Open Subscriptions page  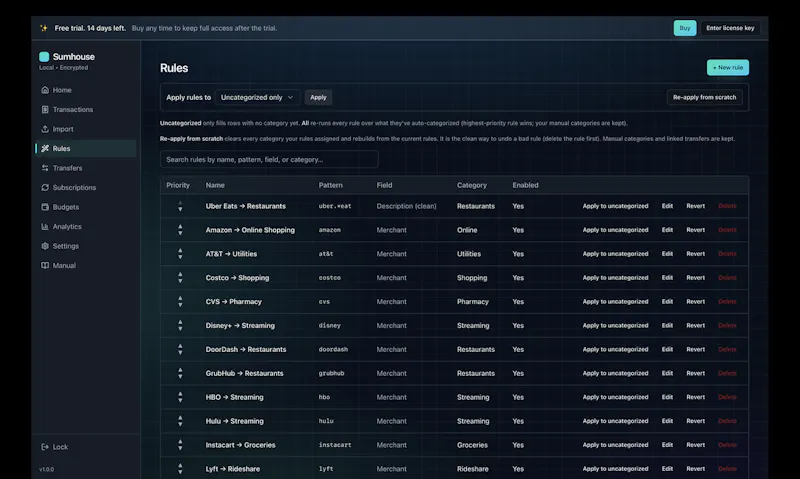click(74, 188)
